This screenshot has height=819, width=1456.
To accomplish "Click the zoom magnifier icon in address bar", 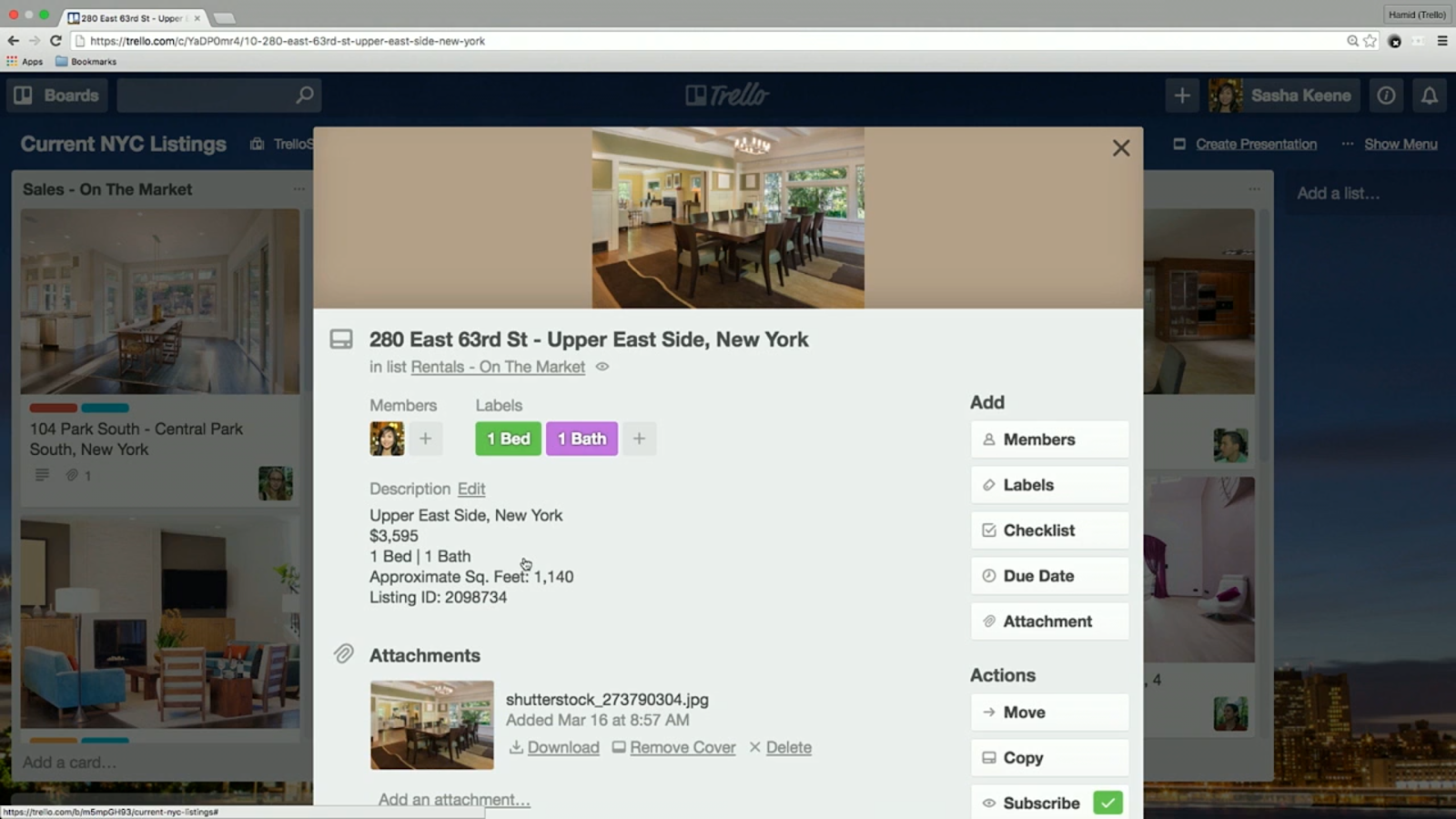I will (1352, 41).
